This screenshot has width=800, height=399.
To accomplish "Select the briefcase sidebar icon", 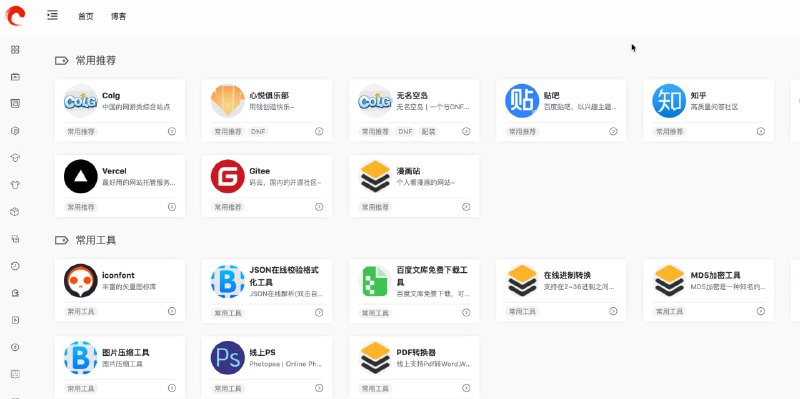I will pyautogui.click(x=15, y=77).
